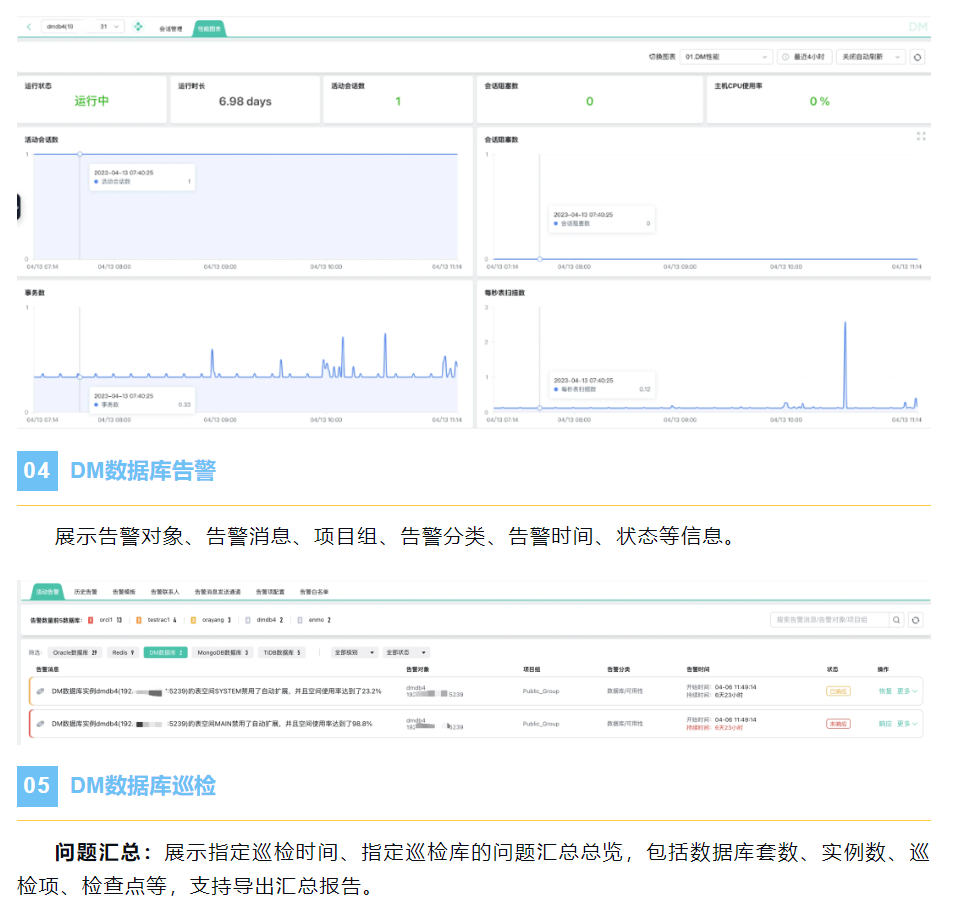Click 恢复 on the SYSTEM tablespace alarm

pyautogui.click(x=884, y=691)
